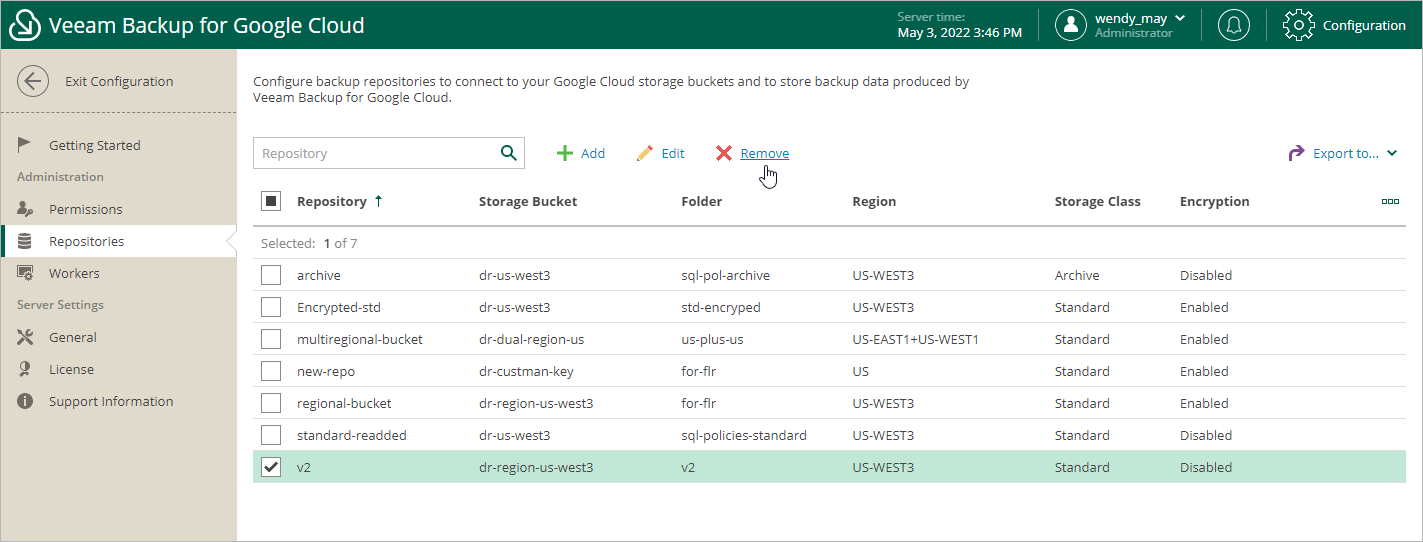Viewport: 1423px width, 542px height.
Task: Sort by Region column header
Action: click(x=874, y=201)
